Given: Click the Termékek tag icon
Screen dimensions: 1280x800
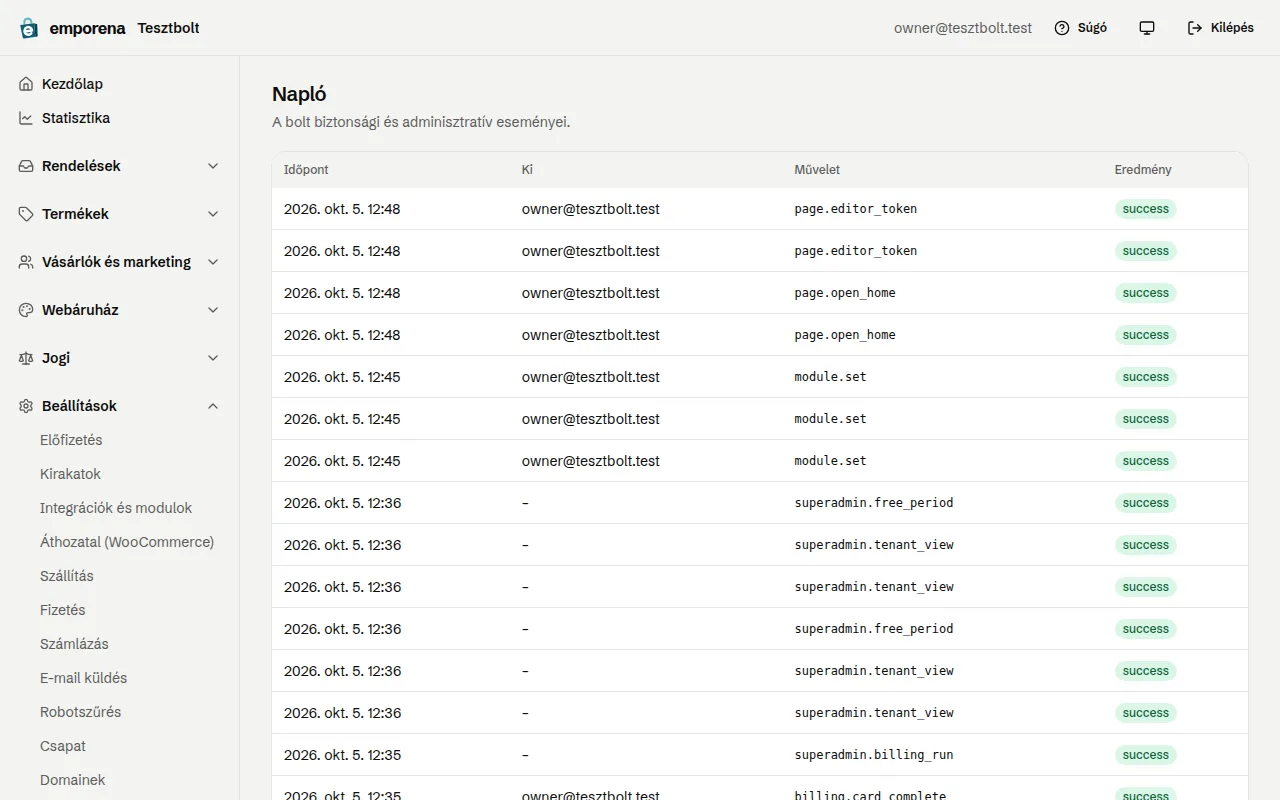Looking at the screenshot, I should pos(26,214).
